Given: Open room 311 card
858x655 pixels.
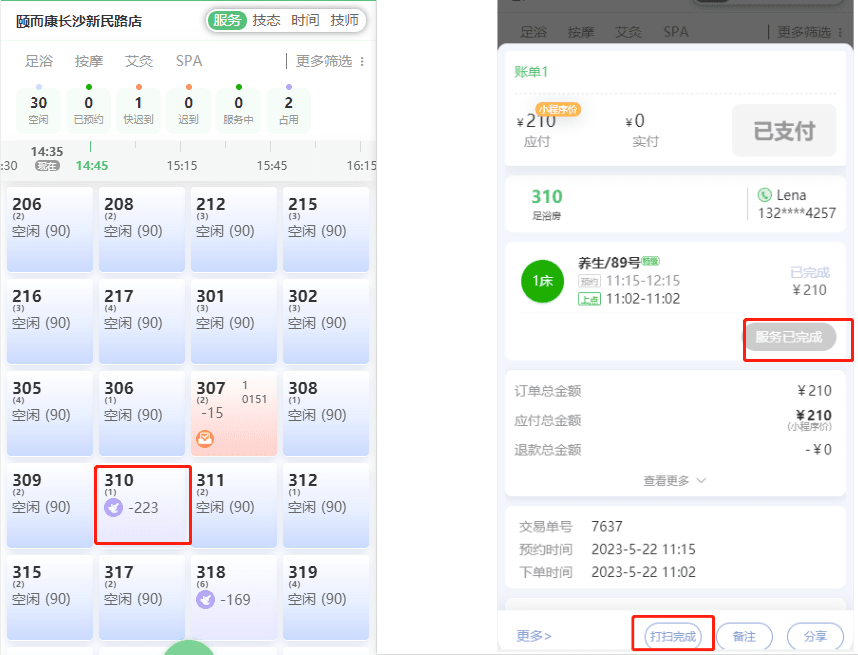Looking at the screenshot, I should 234,505.
